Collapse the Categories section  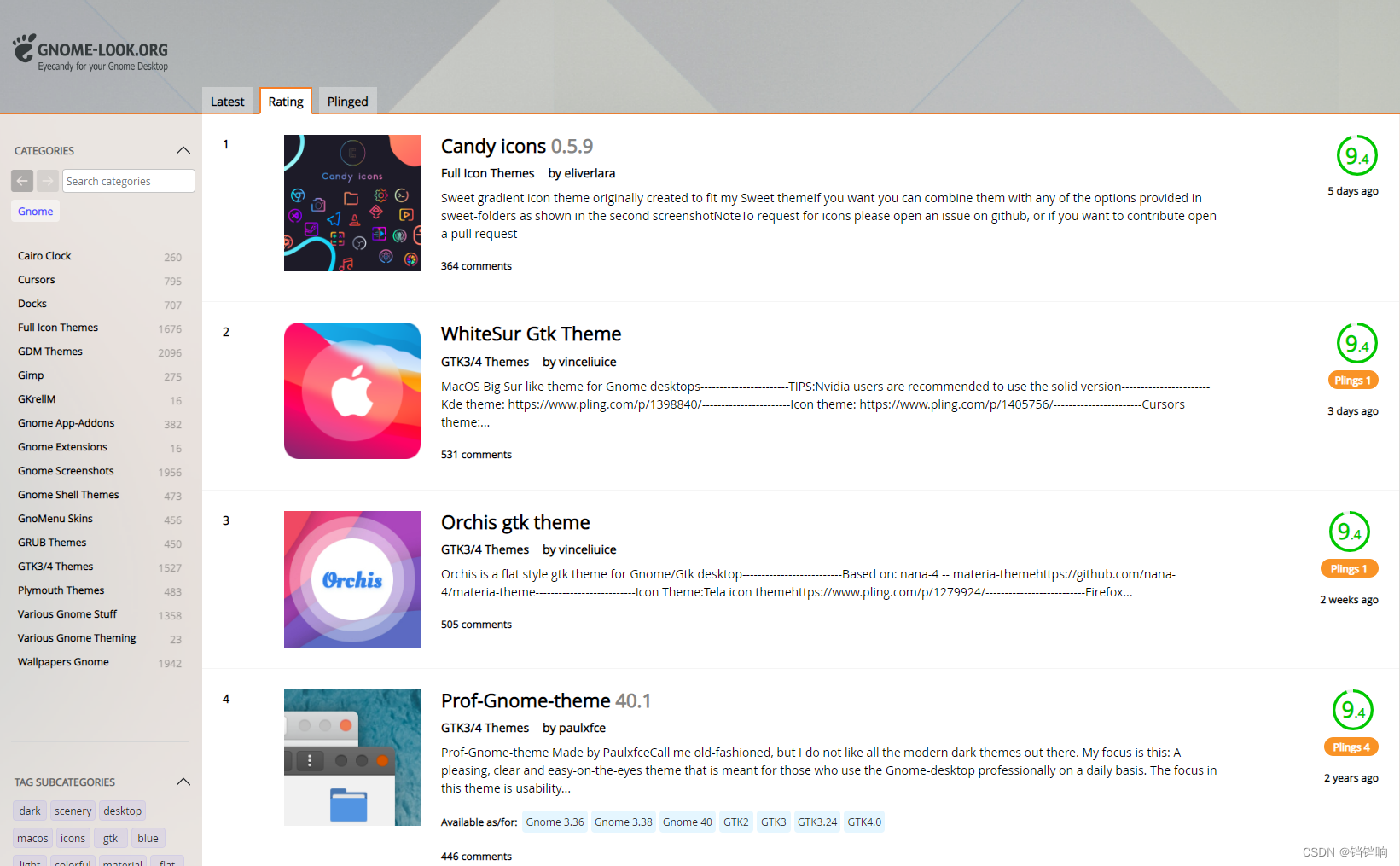point(183,150)
